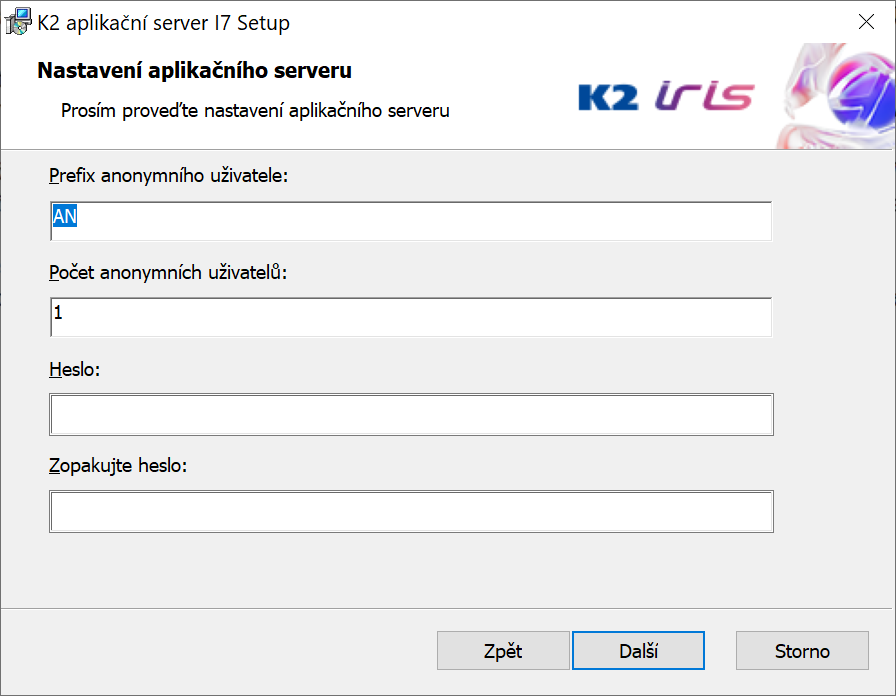The width and height of the screenshot is (896, 696).
Task: Click the Zopakujte heslo input field
Action: click(x=411, y=511)
